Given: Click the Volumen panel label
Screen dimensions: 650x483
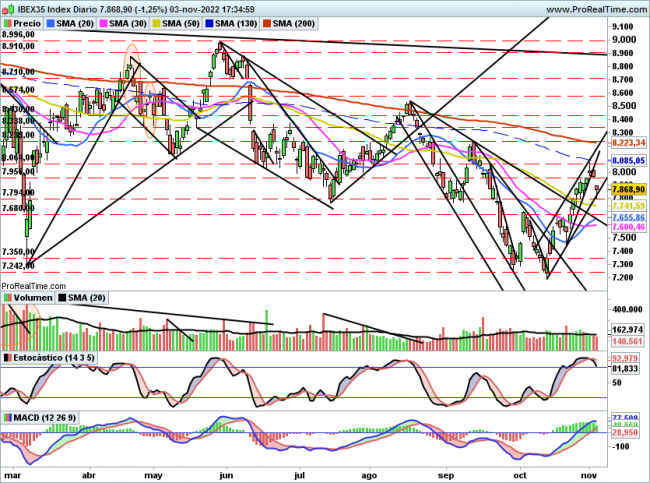Looking at the screenshot, I should 28,298.
